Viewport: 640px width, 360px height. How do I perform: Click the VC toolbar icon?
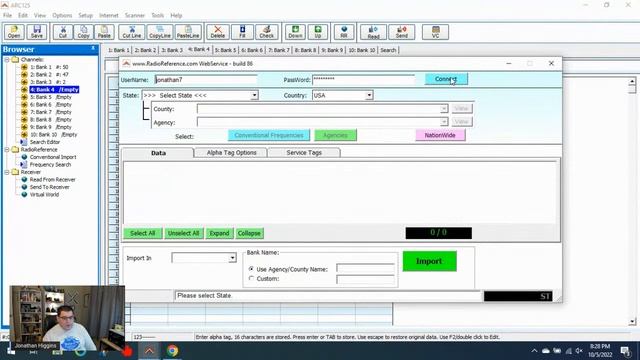(436, 32)
